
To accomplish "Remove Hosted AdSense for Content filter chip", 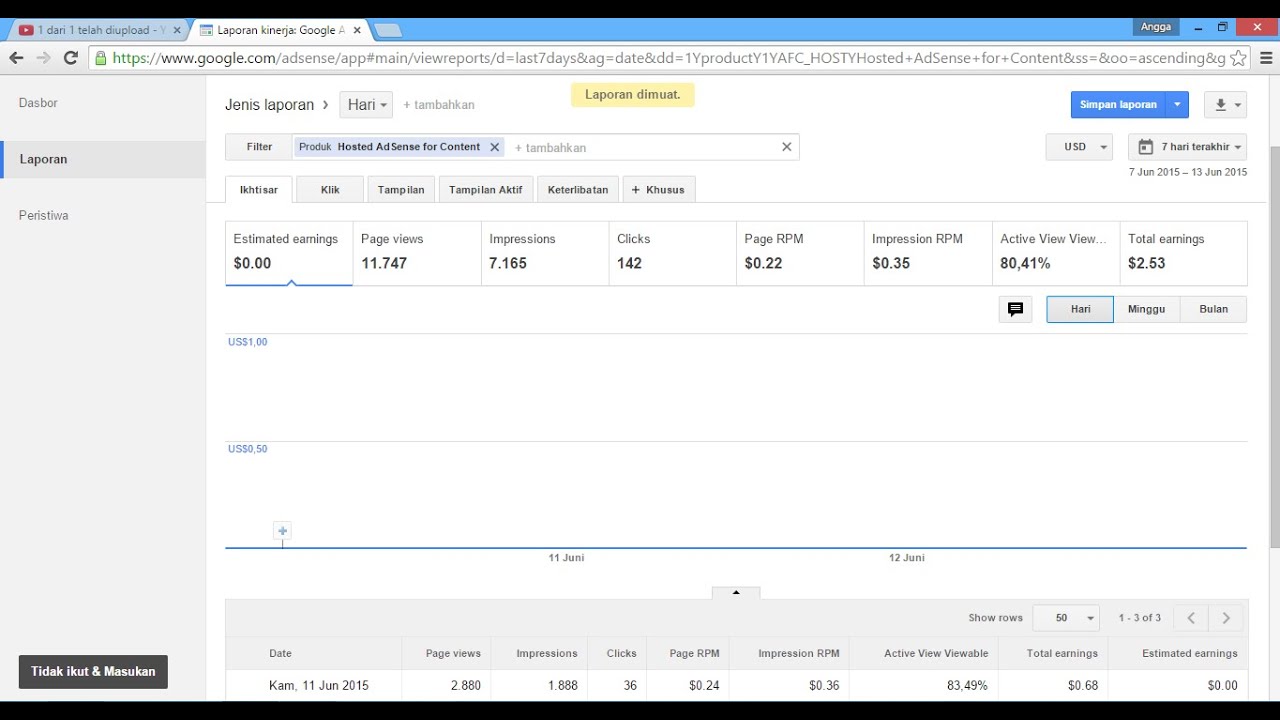I will point(494,147).
